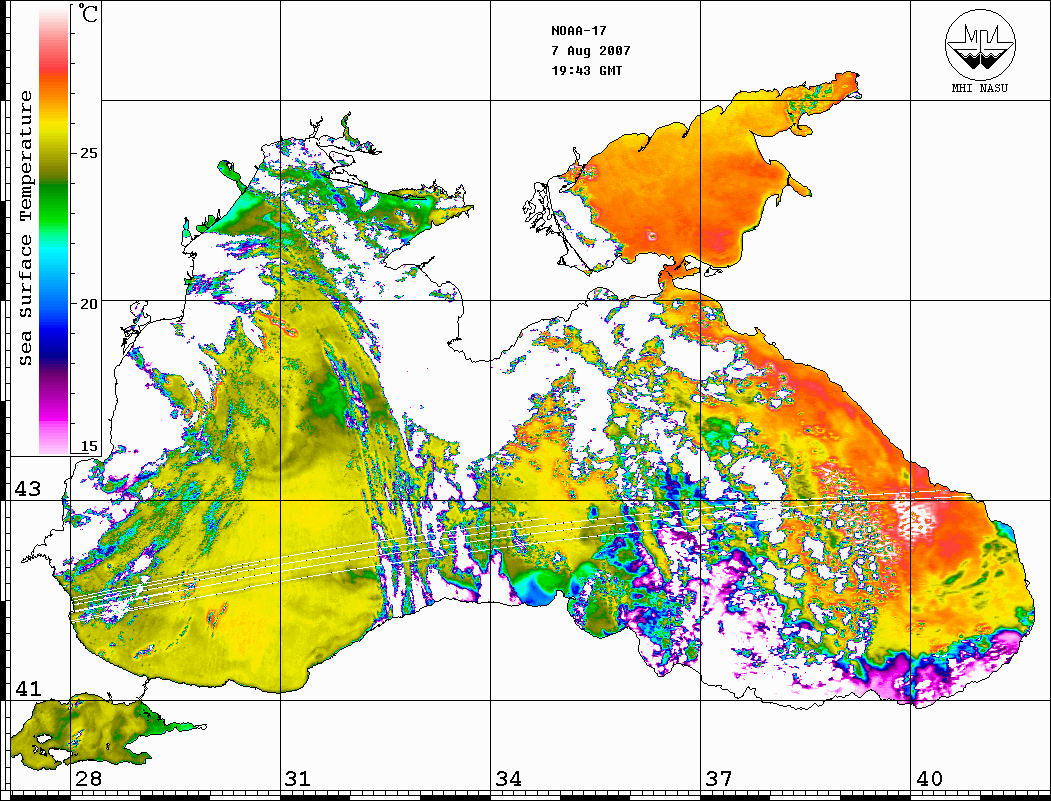
Task: Click the '20' scale value
Action: (x=88, y=304)
